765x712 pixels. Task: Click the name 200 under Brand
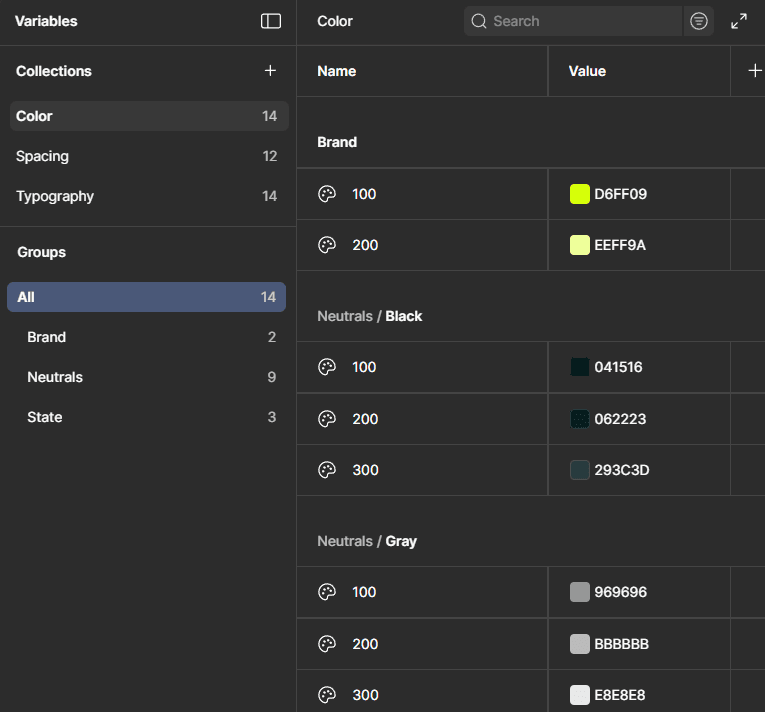(x=365, y=245)
